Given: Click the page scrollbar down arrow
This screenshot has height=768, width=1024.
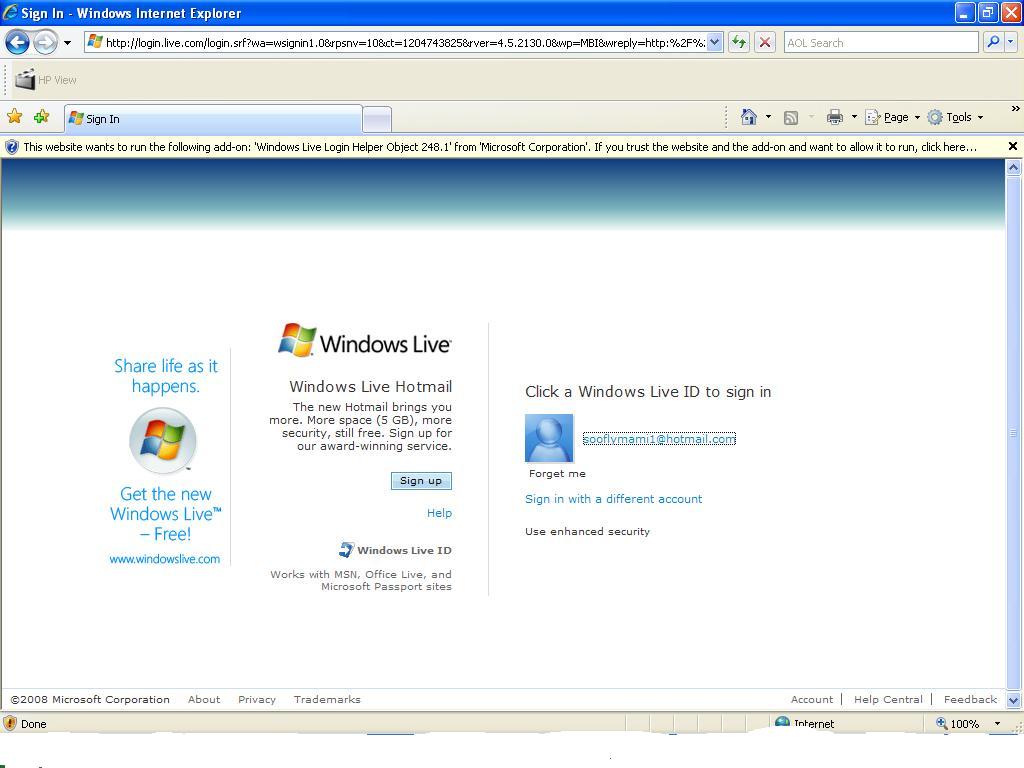Looking at the screenshot, I should (1014, 701).
